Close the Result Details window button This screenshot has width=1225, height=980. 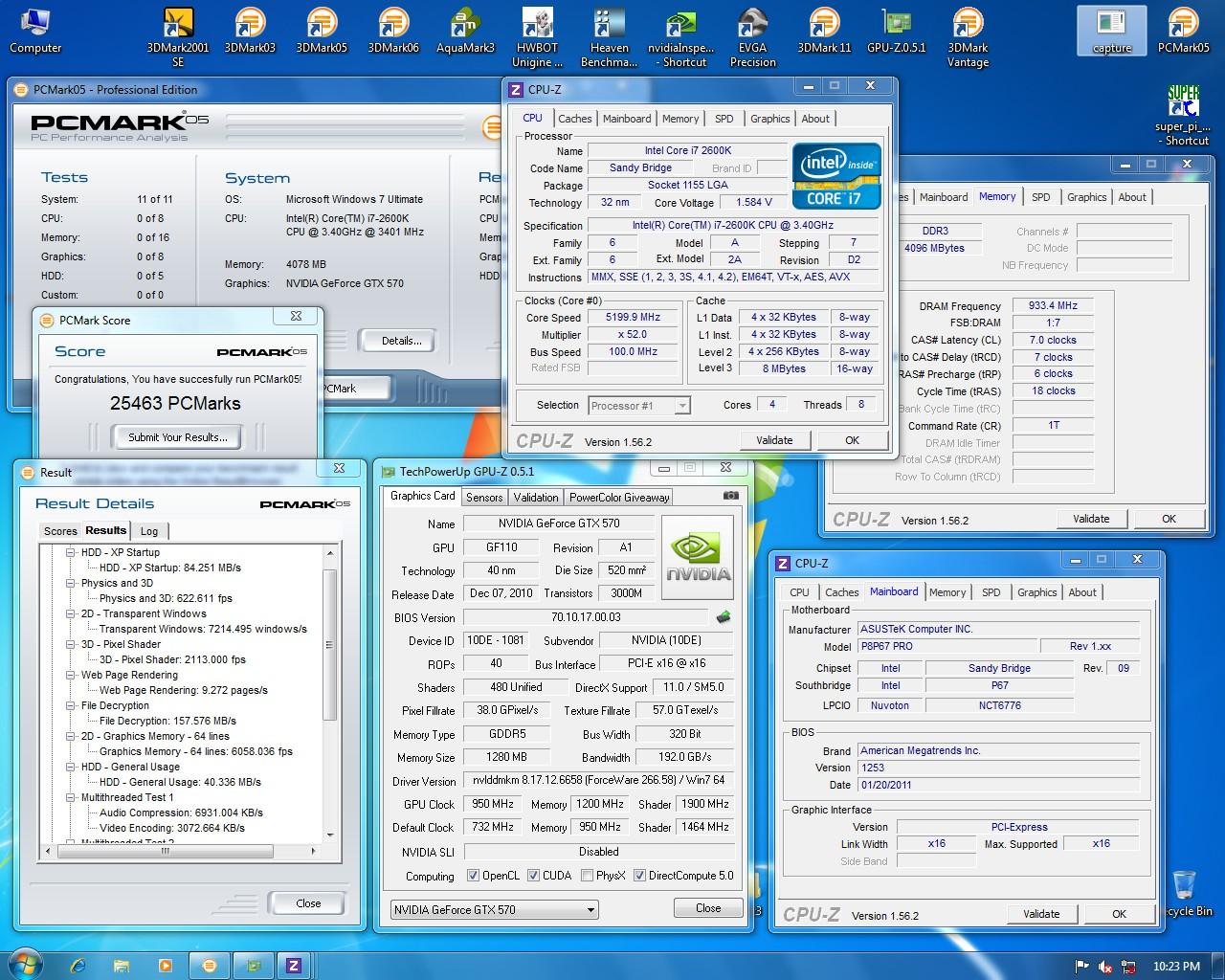pos(308,903)
